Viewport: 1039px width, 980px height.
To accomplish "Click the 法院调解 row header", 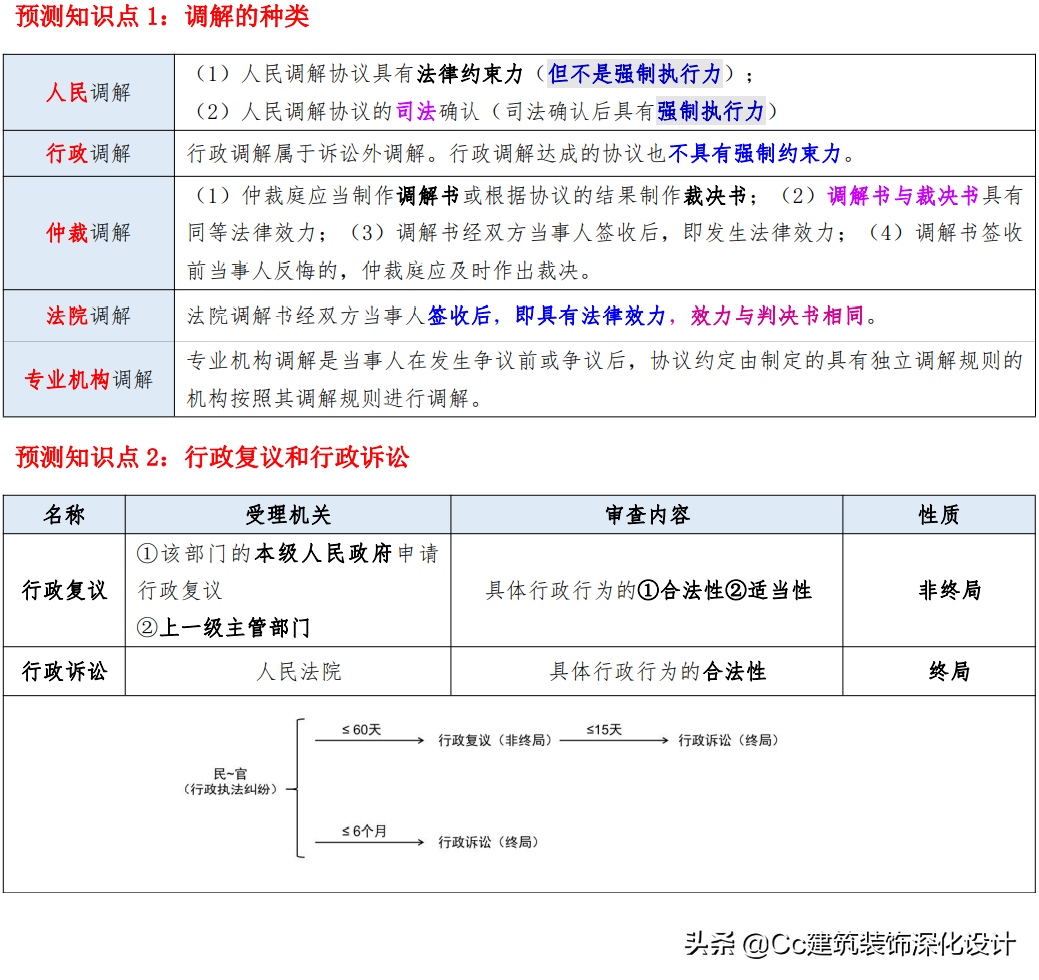I will click(88, 316).
